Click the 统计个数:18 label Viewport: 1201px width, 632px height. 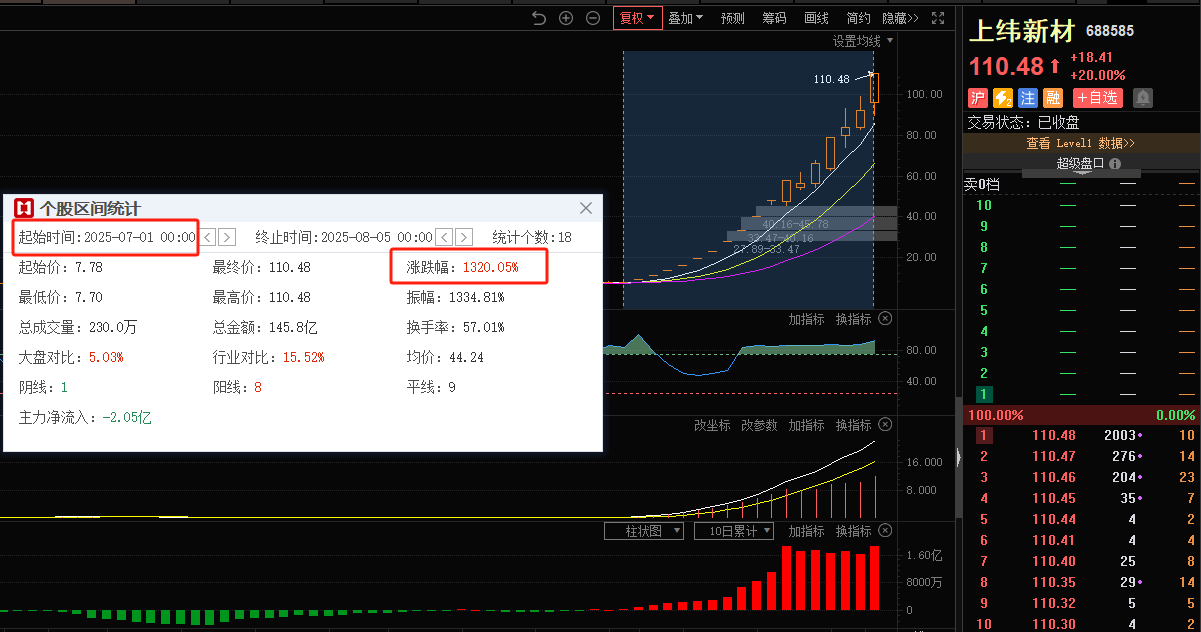532,237
